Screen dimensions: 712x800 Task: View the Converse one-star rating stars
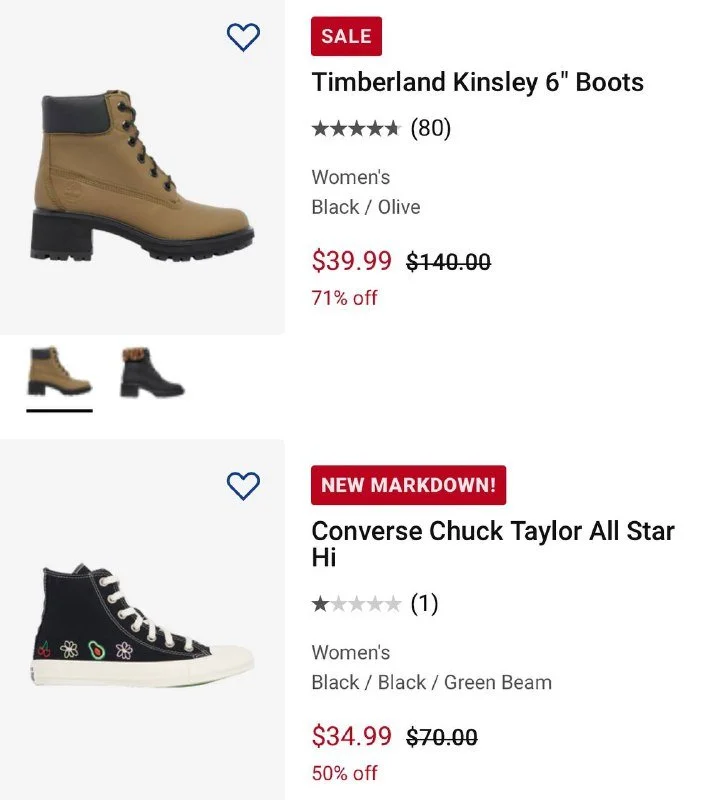click(356, 604)
